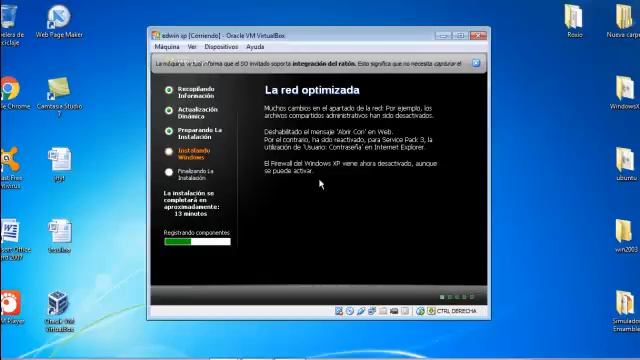Dismiss the mouse integration notification bar
The height and width of the screenshot is (360, 640).
(x=476, y=63)
